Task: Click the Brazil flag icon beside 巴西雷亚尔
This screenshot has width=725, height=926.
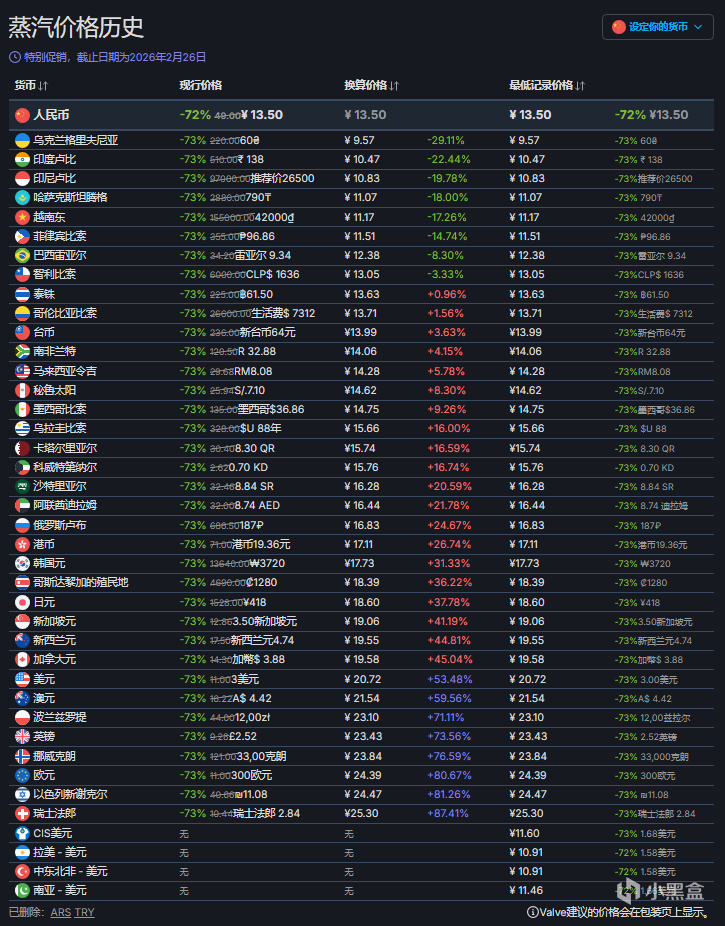Action: tap(22, 255)
